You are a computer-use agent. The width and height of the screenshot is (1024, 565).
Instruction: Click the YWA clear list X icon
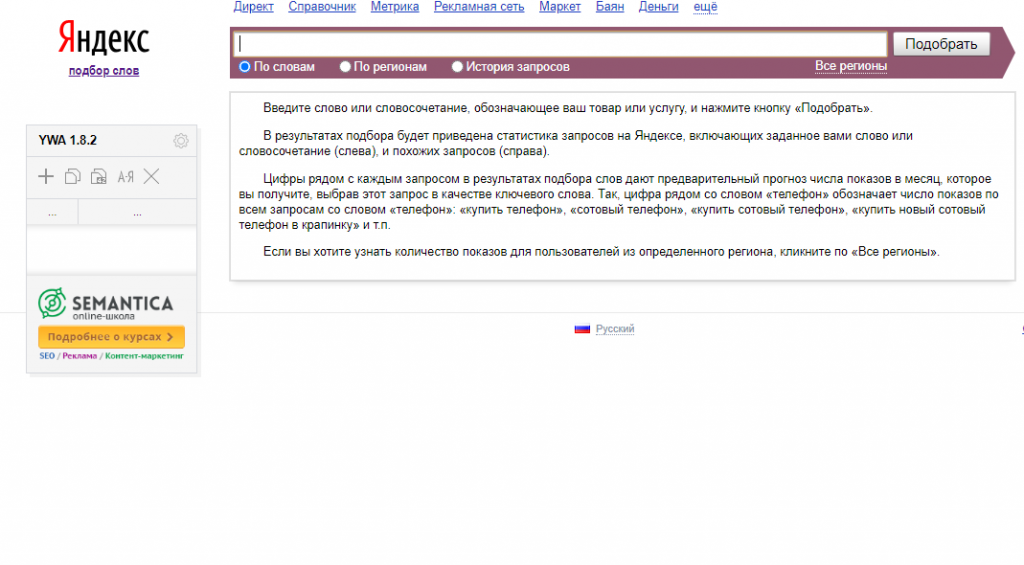point(152,176)
